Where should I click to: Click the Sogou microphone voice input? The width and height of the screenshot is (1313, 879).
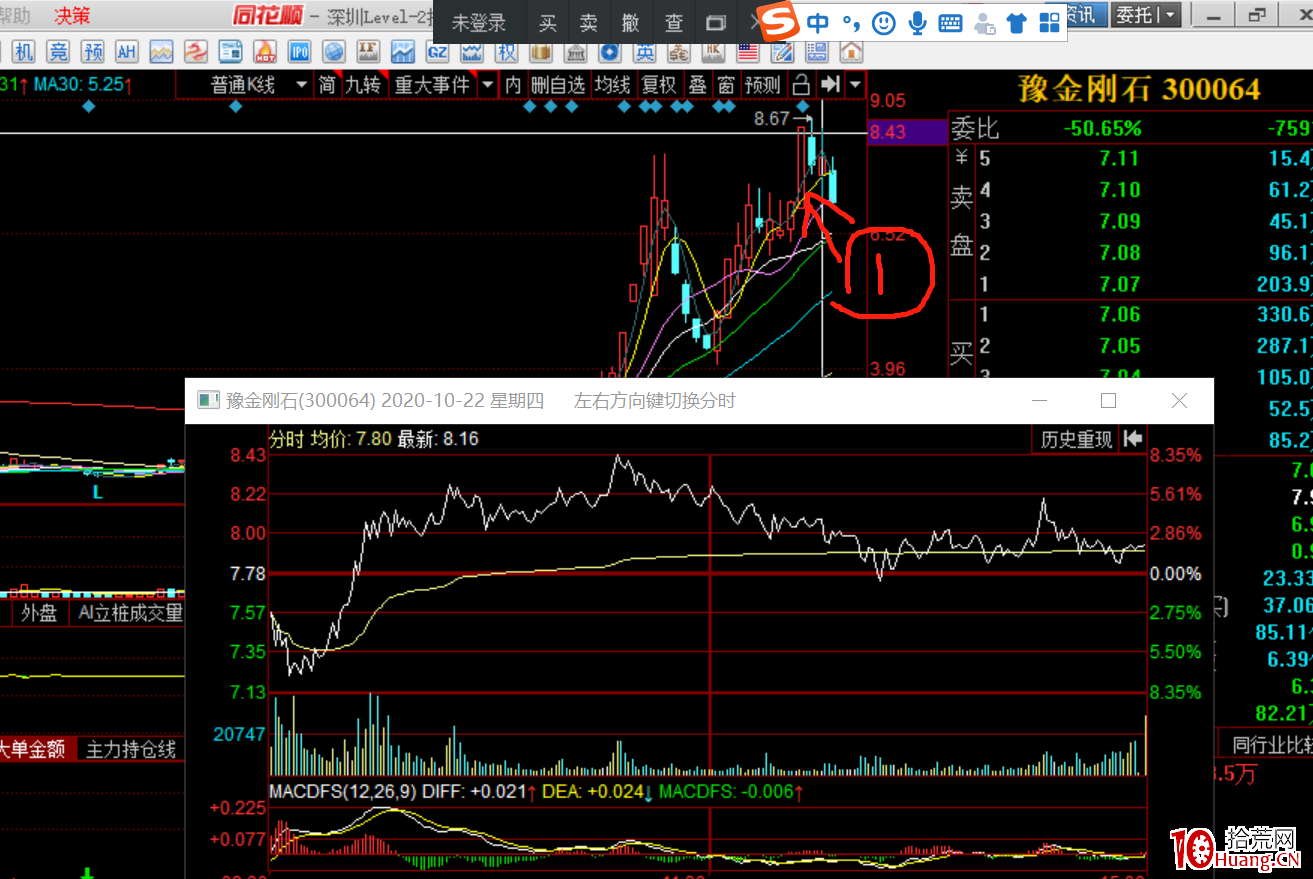pos(917,22)
